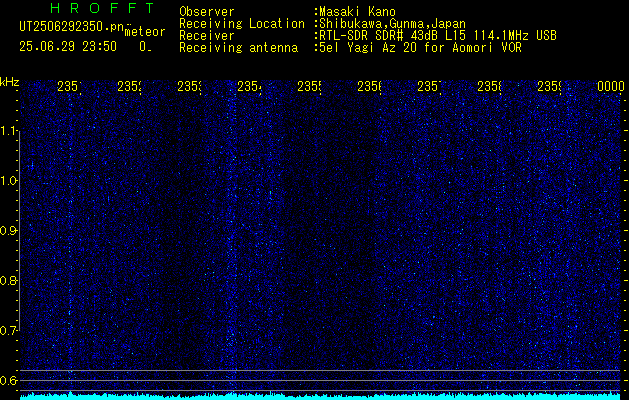Viewport: 629px width, 400px height.
Task: Click the 2357 time marker
Action: (429, 86)
